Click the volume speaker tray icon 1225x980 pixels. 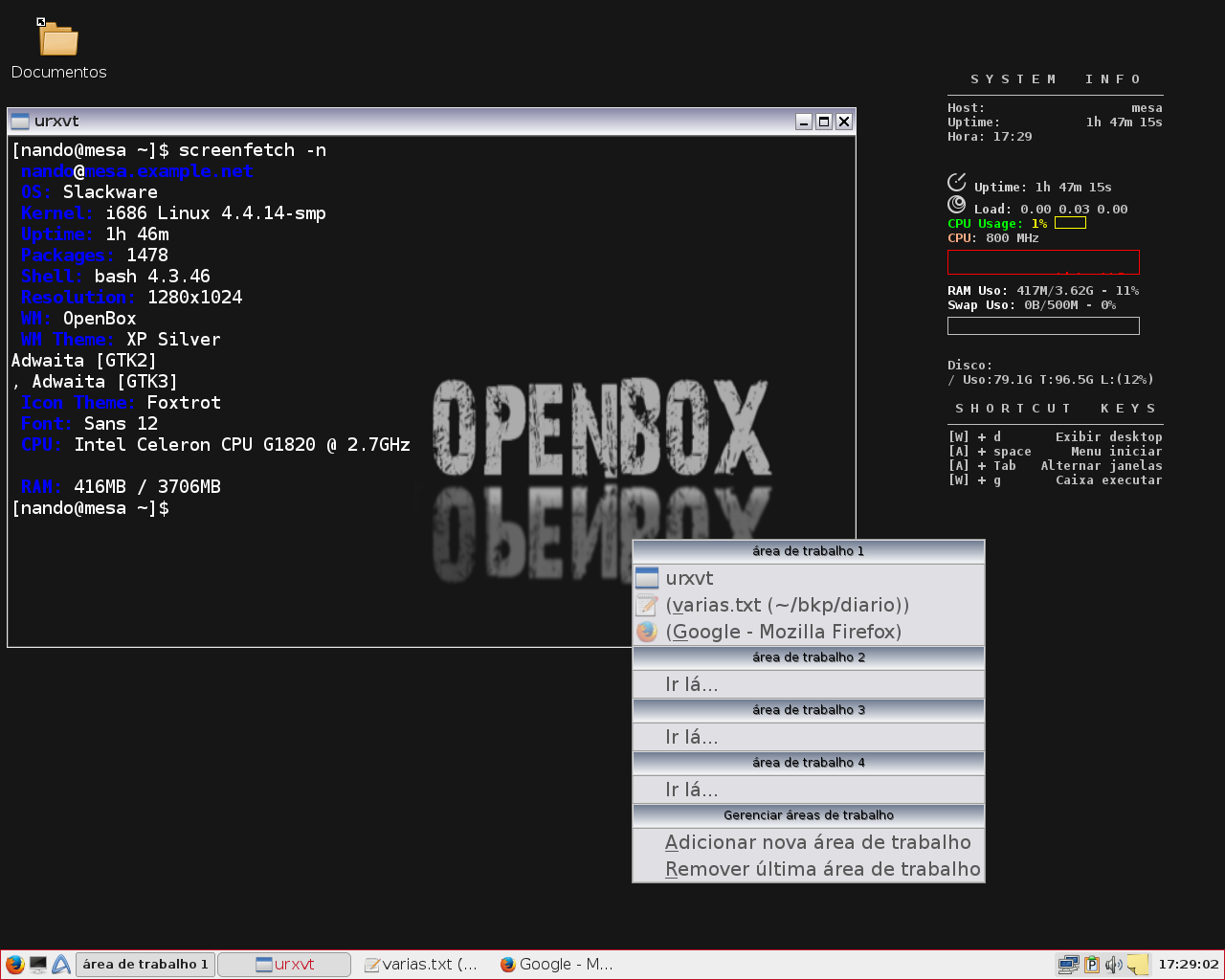pyautogui.click(x=1113, y=965)
